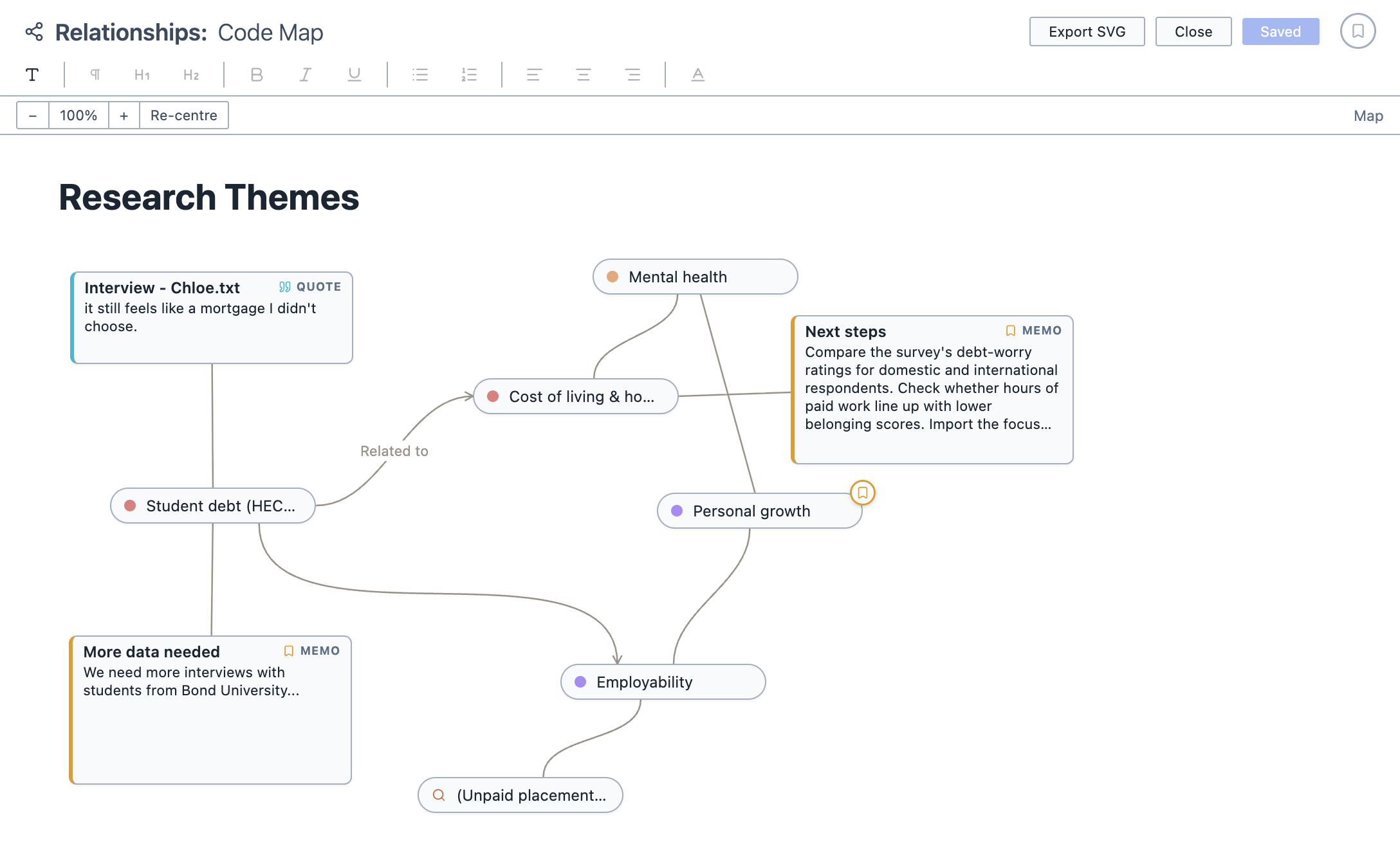Image resolution: width=1400 pixels, height=849 pixels.
Task: Open the text color tool
Action: coord(698,75)
